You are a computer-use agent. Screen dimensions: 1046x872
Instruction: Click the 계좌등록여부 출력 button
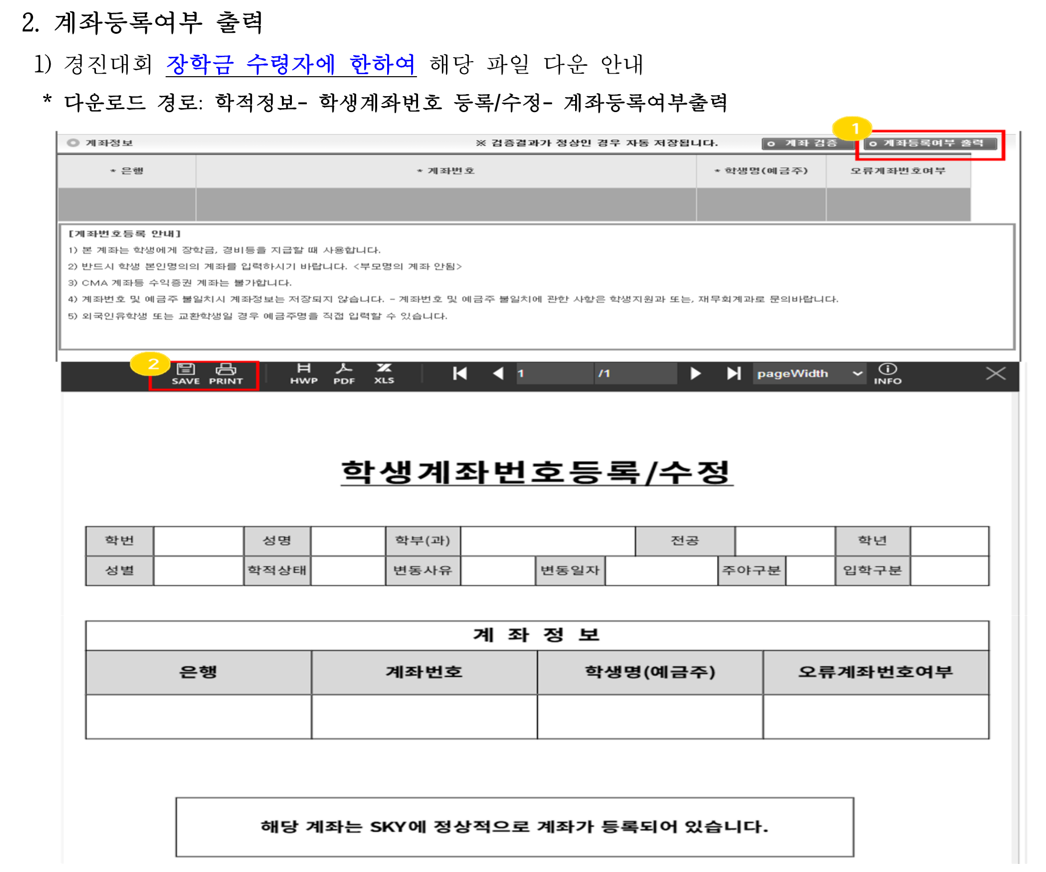coord(930,143)
